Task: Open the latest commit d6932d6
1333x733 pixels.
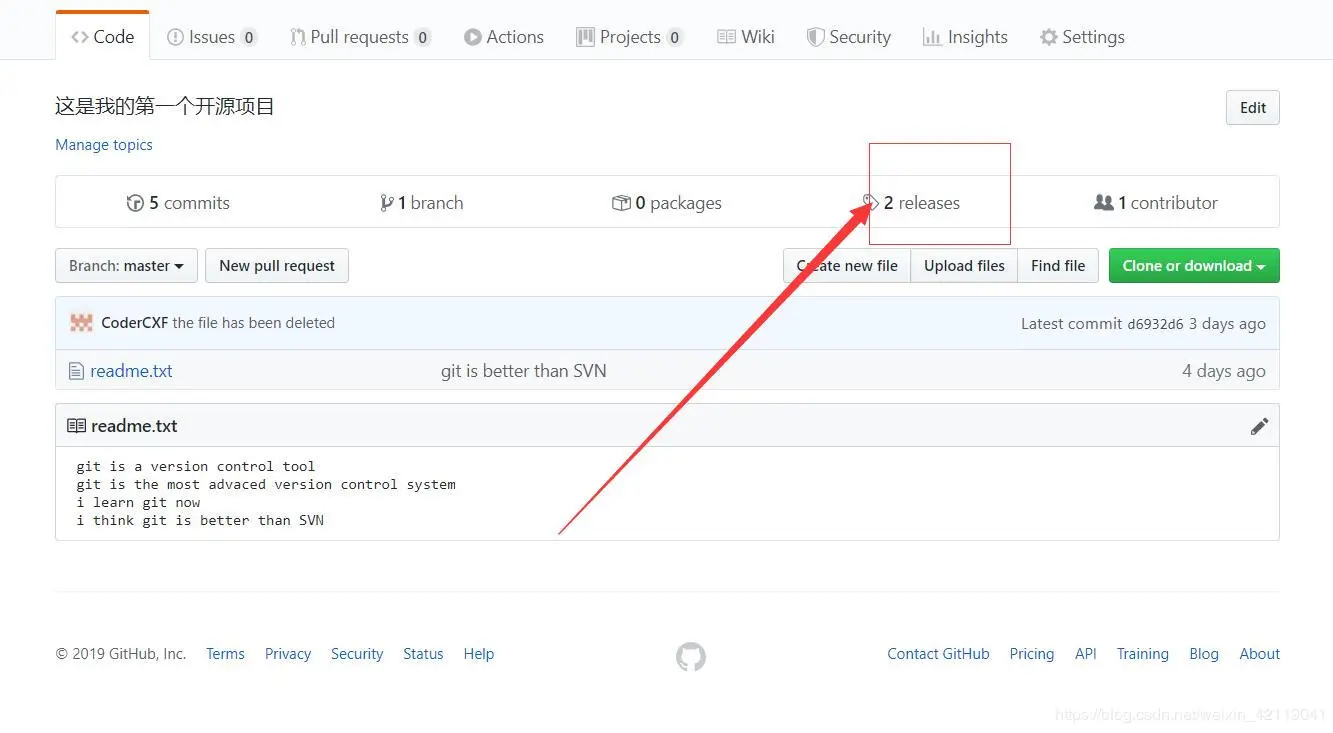Action: point(1156,324)
